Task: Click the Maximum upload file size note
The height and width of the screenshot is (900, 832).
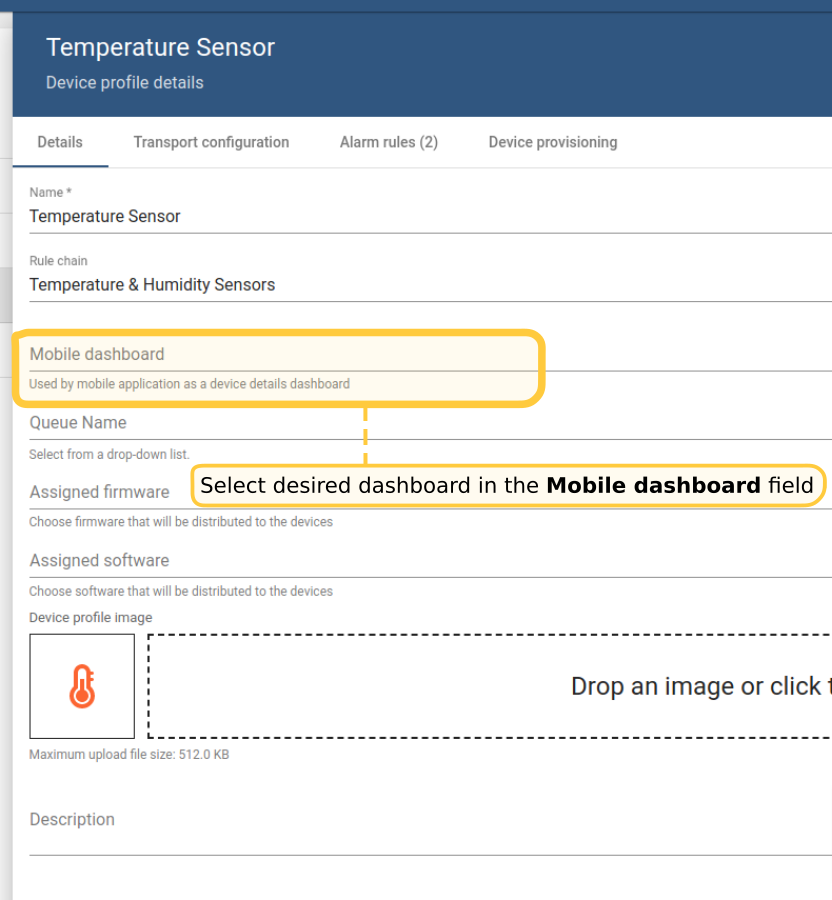Action: [x=129, y=755]
